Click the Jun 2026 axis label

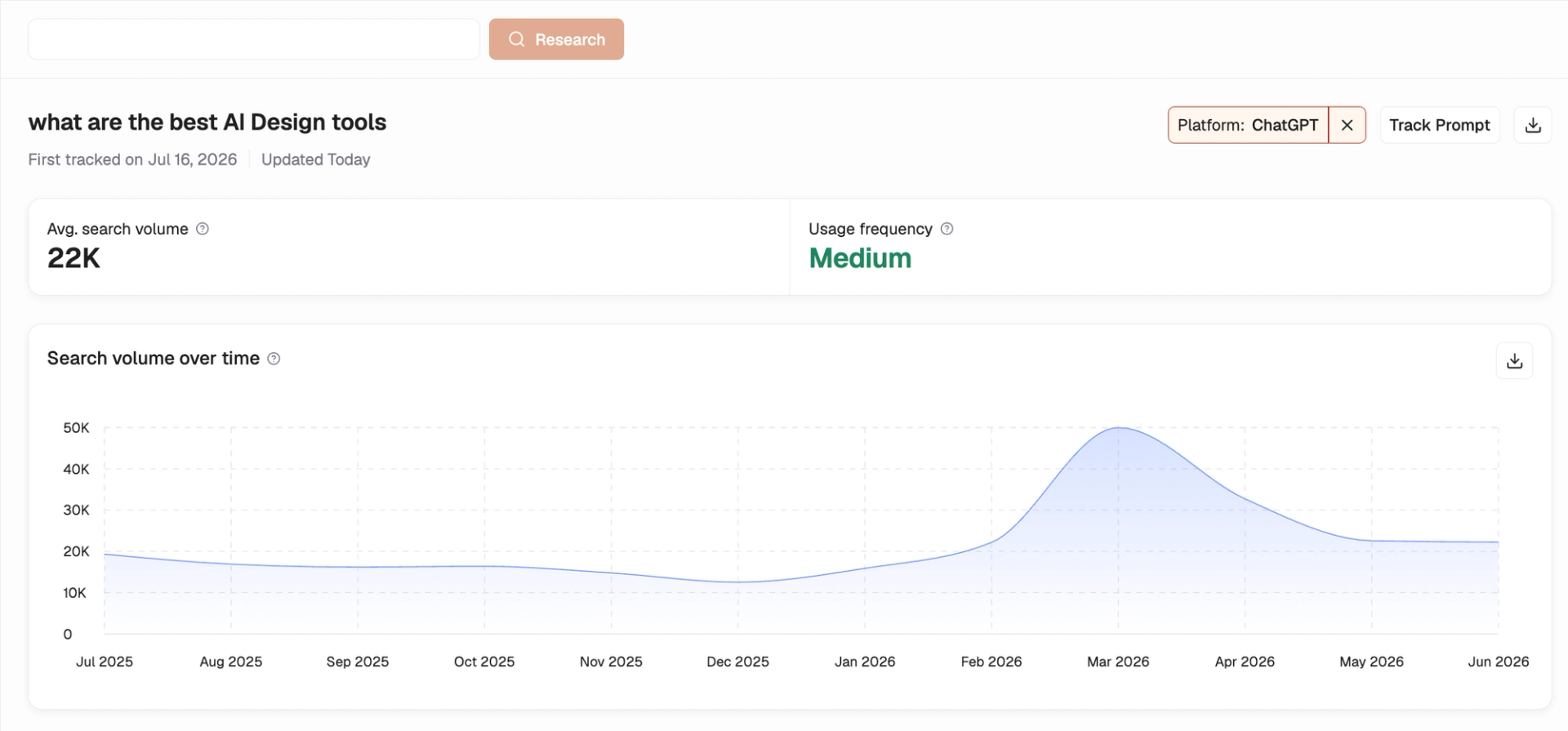pos(1499,662)
